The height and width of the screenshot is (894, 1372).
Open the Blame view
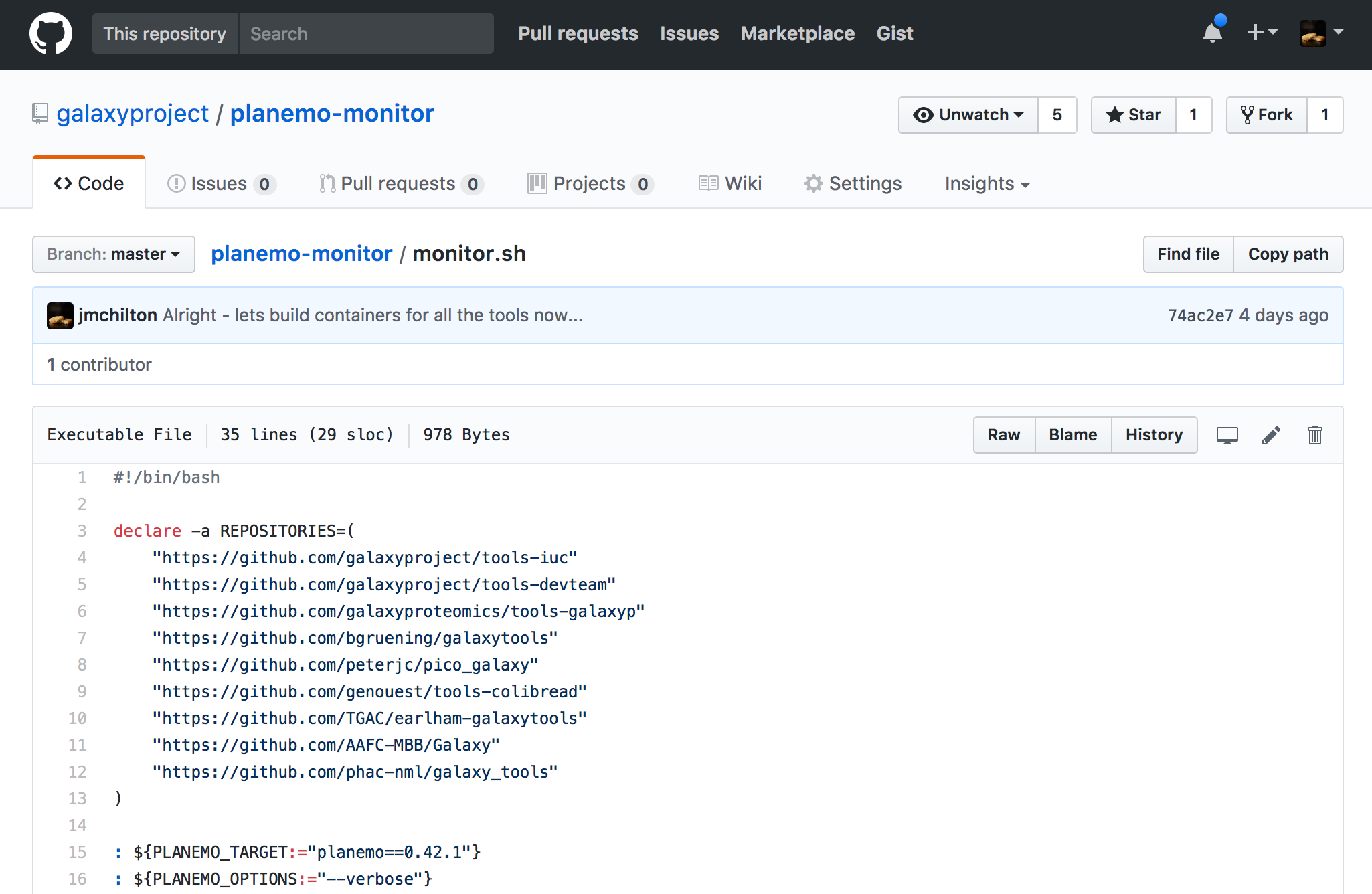pyautogui.click(x=1073, y=435)
